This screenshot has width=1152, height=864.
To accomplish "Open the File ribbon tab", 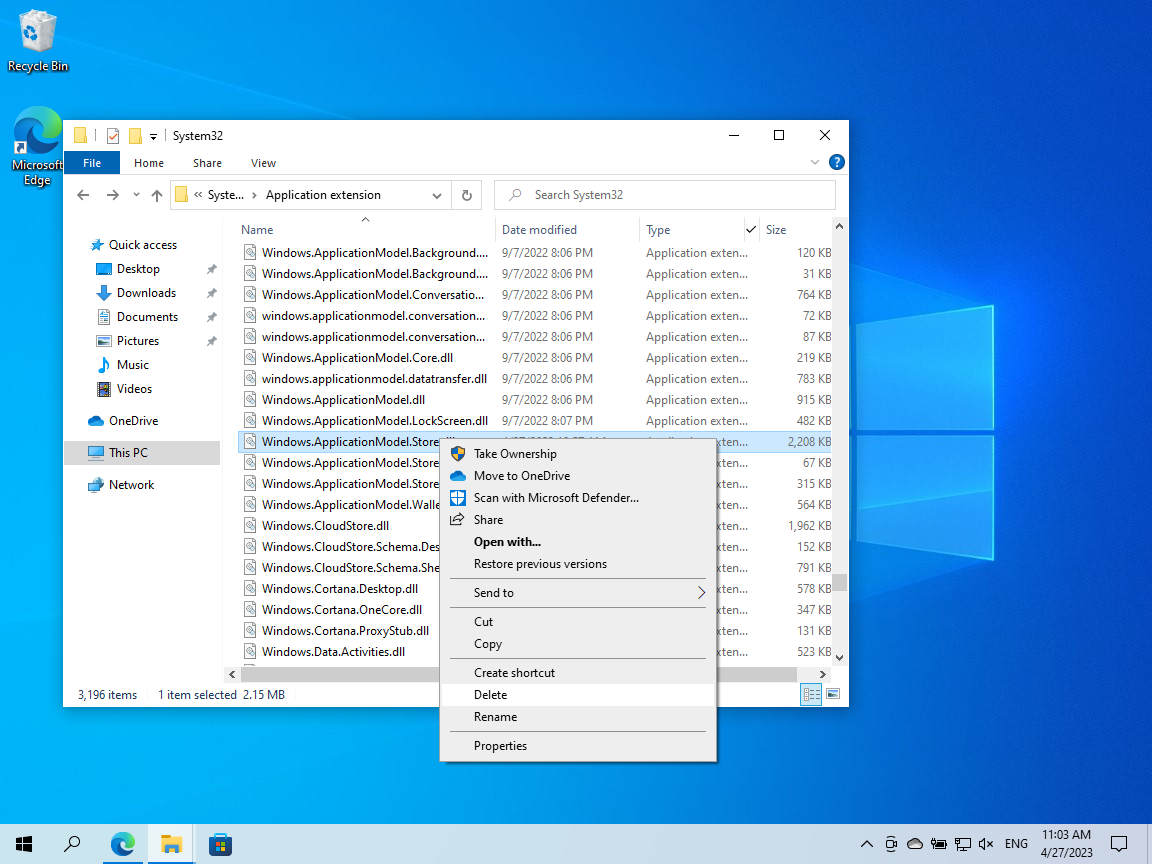I will [x=92, y=163].
